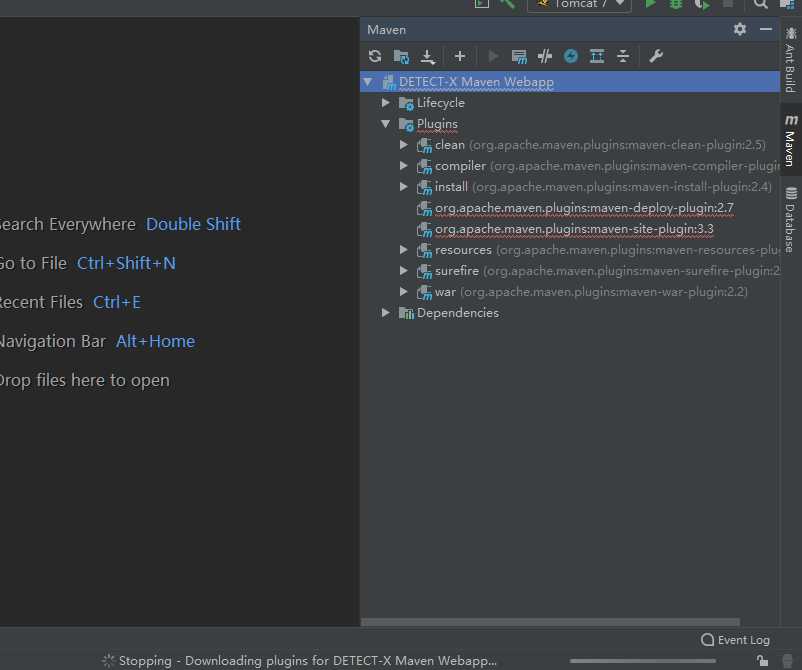Click the Plugins folder icon
The width and height of the screenshot is (802, 670).
[406, 124]
